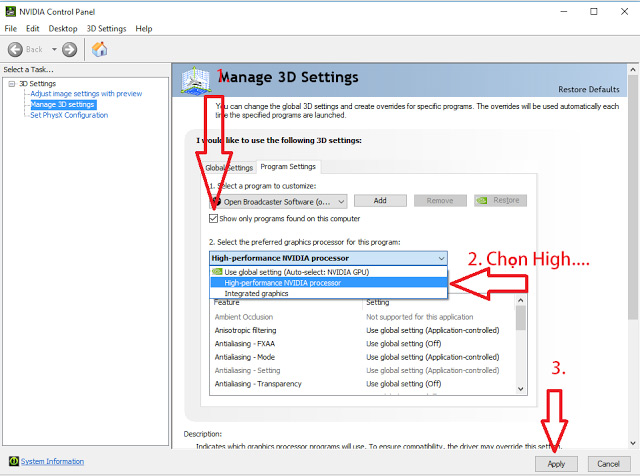Choose Integrated graphics from the list
Image resolution: width=640 pixels, height=476 pixels.
(x=256, y=293)
